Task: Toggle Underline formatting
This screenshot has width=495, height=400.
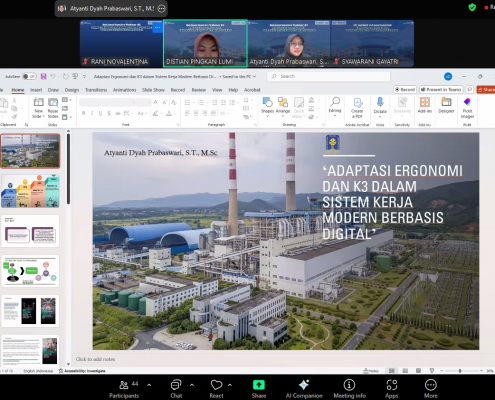Action: point(100,113)
